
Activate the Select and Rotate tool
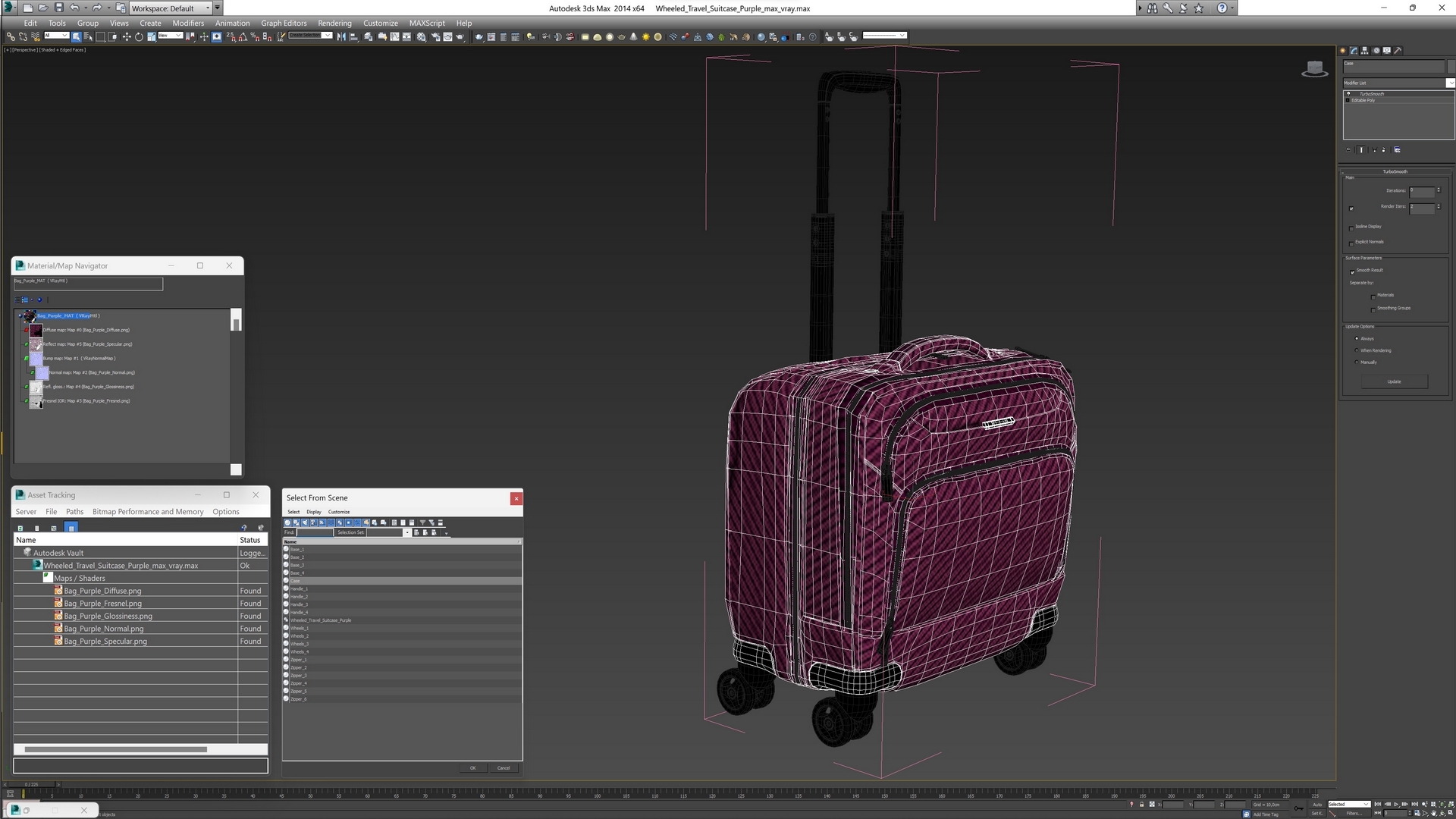139,36
